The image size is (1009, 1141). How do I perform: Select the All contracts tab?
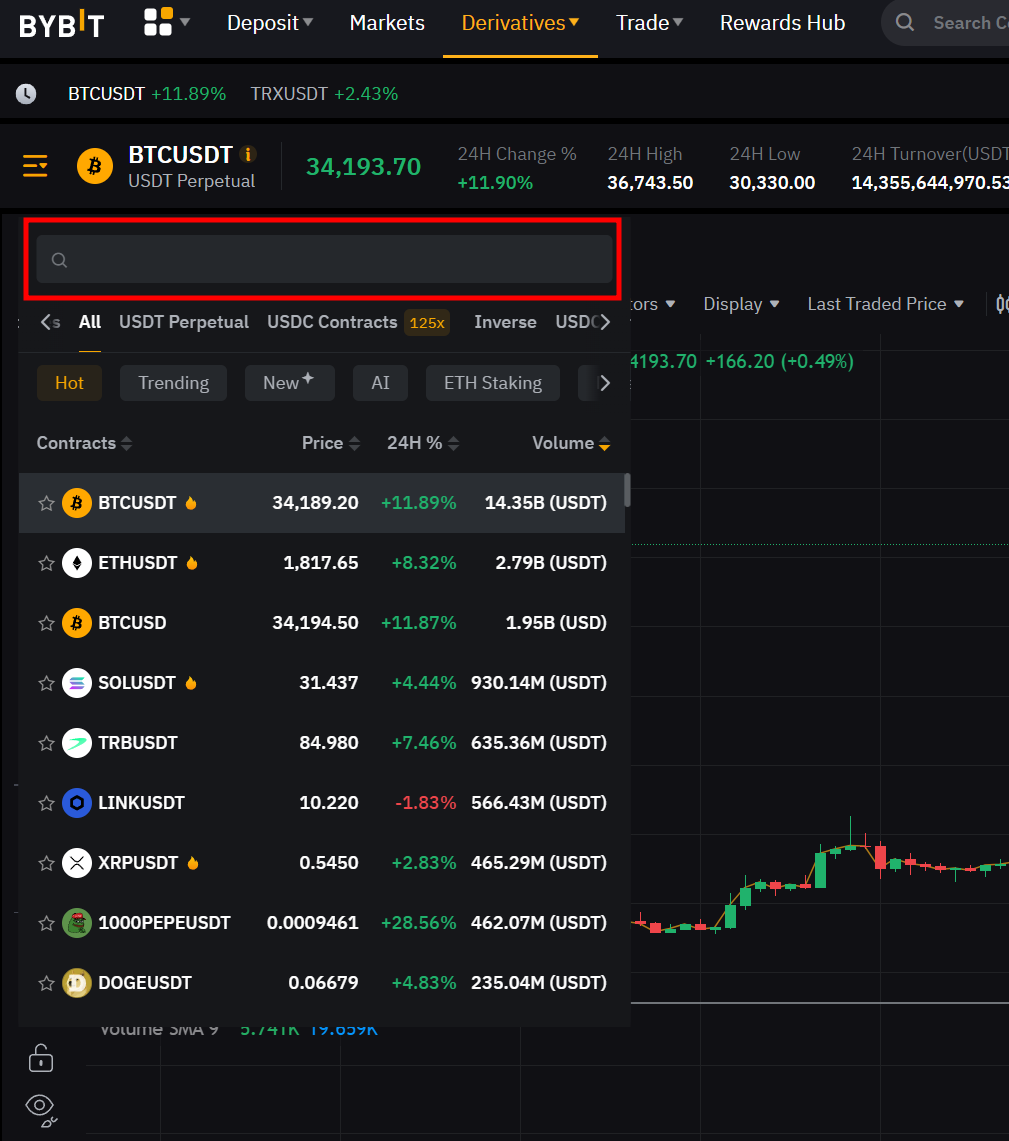[89, 322]
